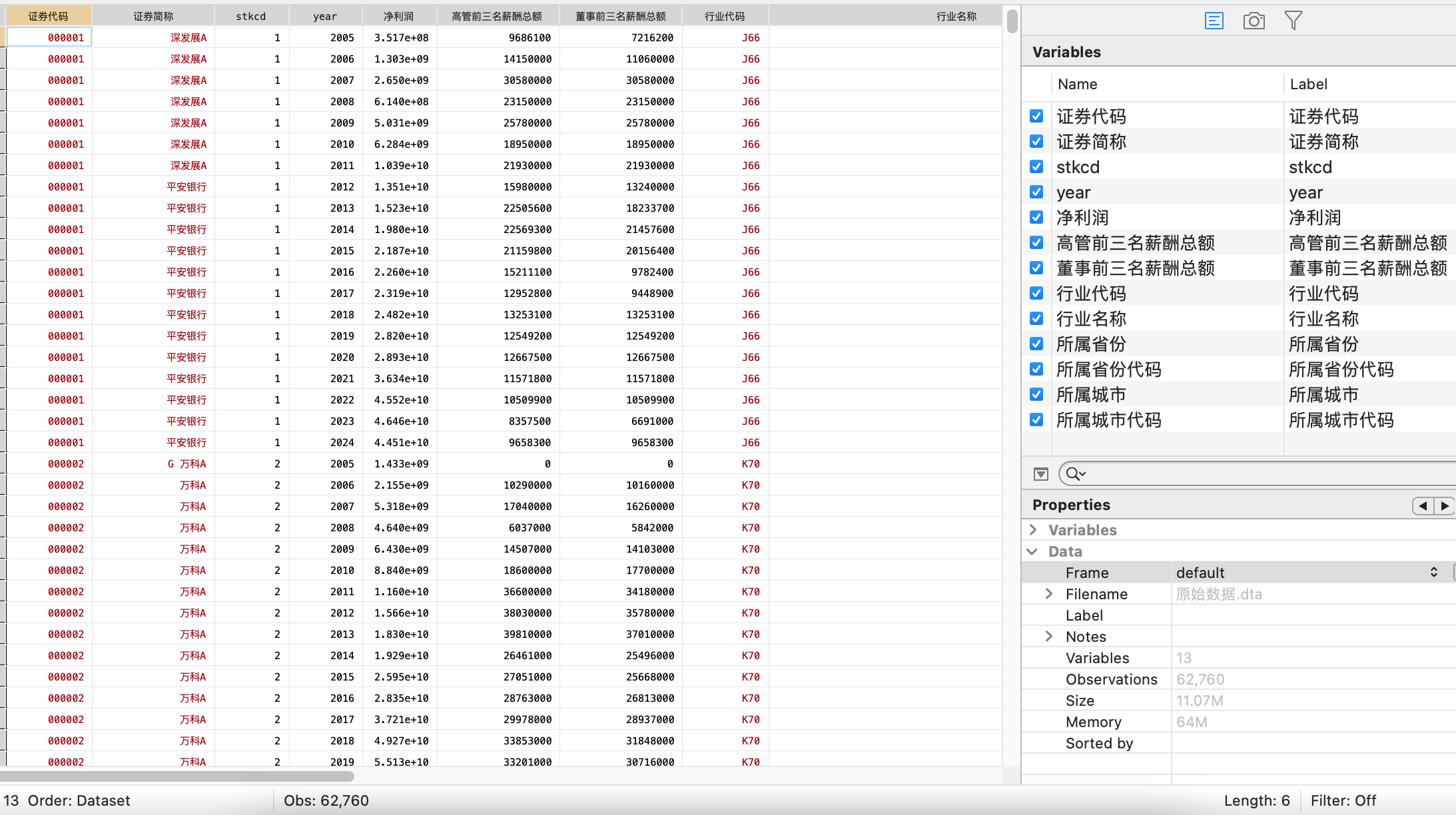Click the Properties previous arrow
The image size is (1456, 815).
point(1423,506)
